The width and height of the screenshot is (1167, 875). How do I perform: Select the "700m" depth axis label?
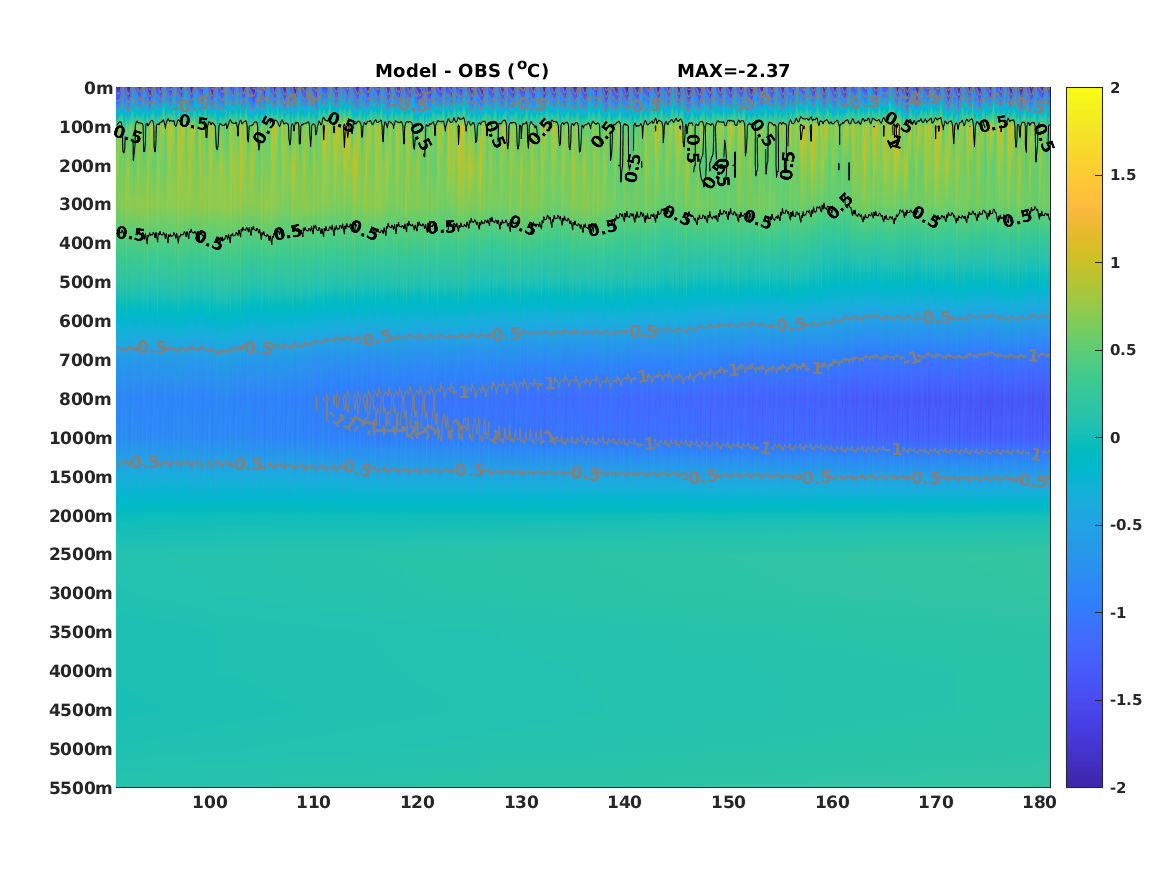click(86, 360)
